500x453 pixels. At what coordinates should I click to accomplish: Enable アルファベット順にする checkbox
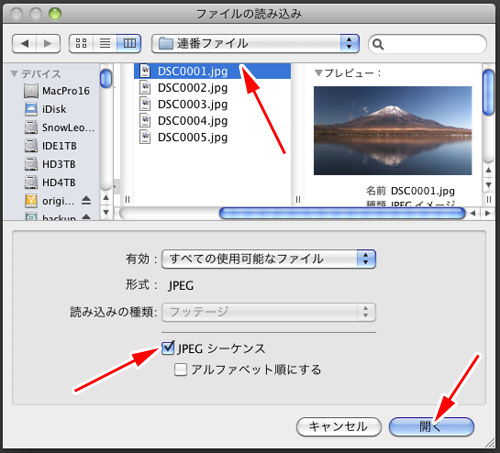(180, 370)
